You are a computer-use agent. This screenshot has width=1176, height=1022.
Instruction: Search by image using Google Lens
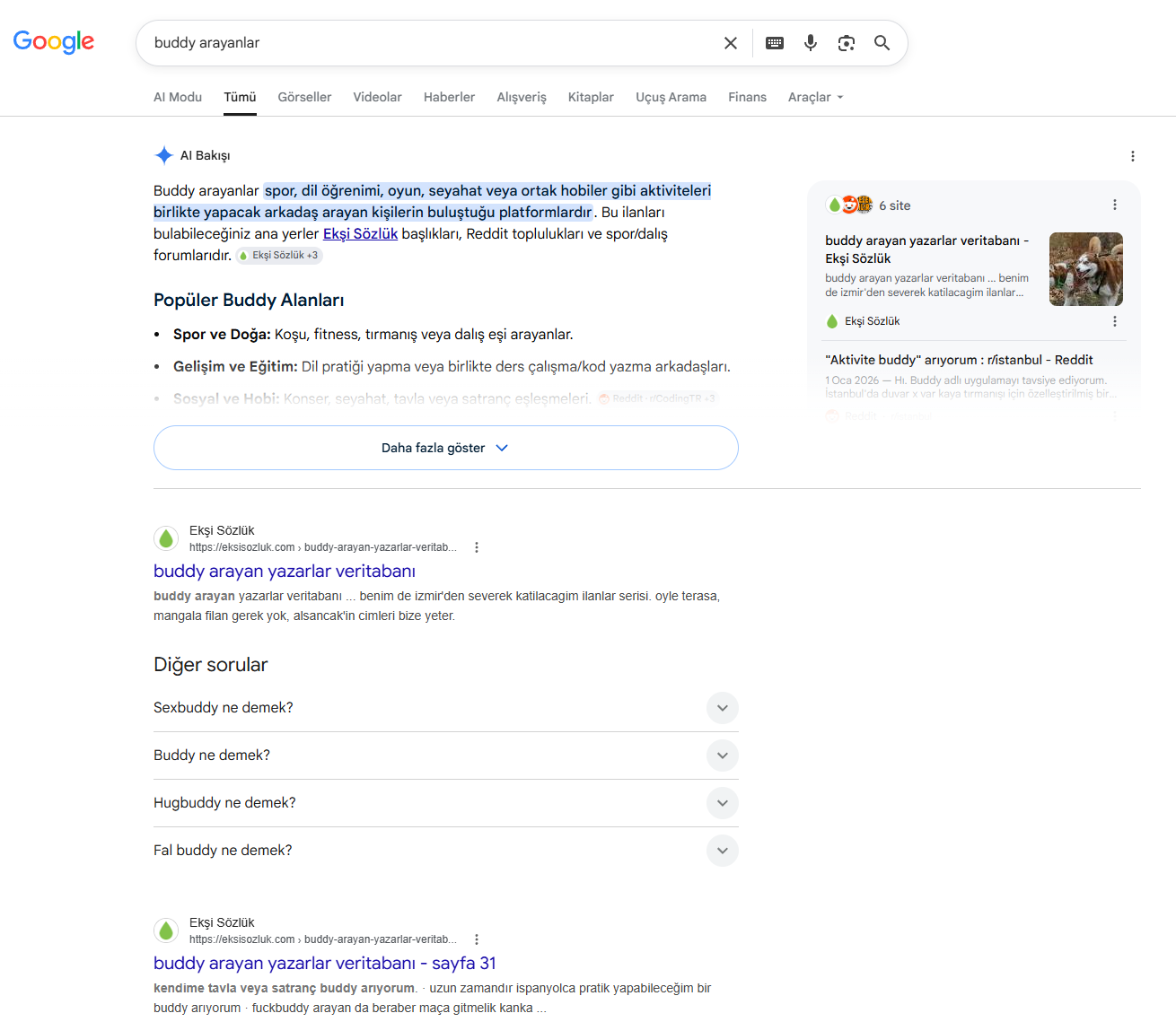847,43
